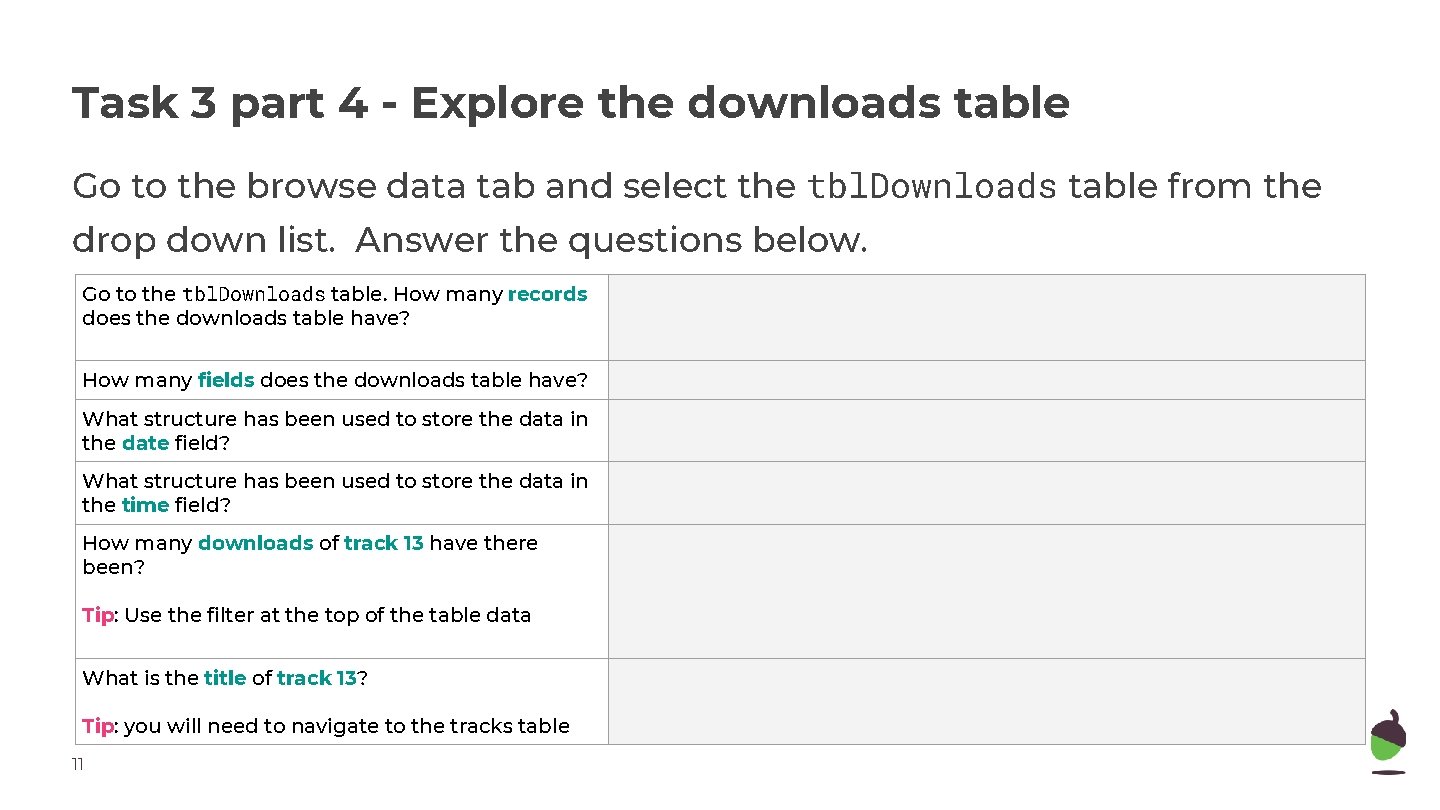Click the slide title about the downloads table
This screenshot has height=810, width=1440.
point(571,103)
